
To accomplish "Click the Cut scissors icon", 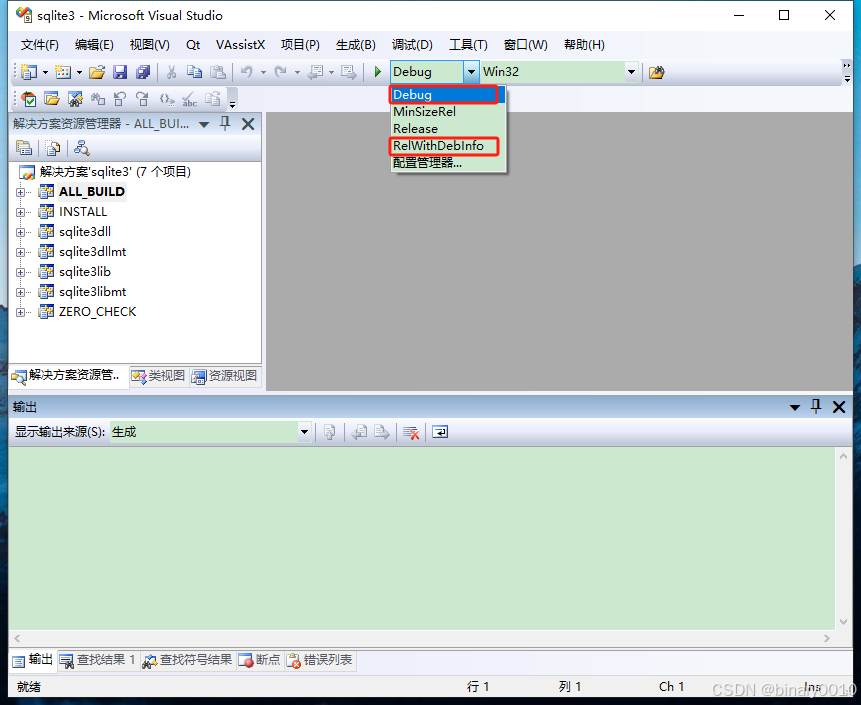I will 171,72.
